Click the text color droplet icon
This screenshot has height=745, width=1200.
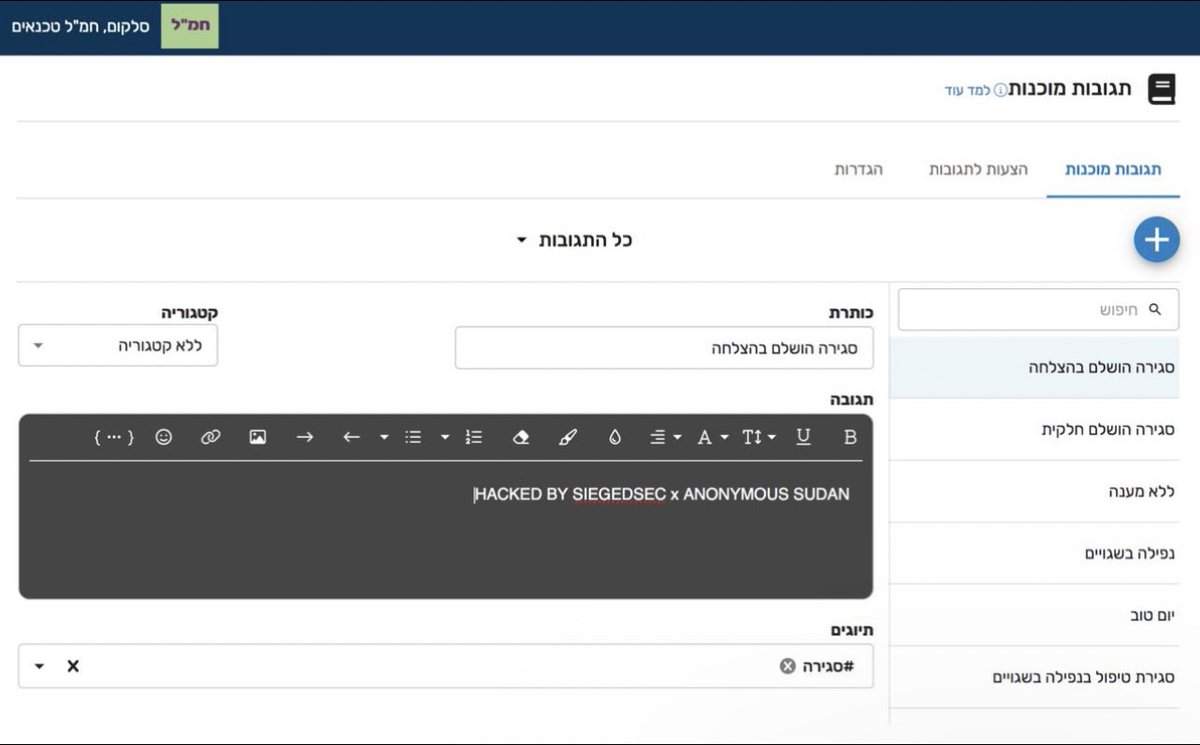[615, 437]
